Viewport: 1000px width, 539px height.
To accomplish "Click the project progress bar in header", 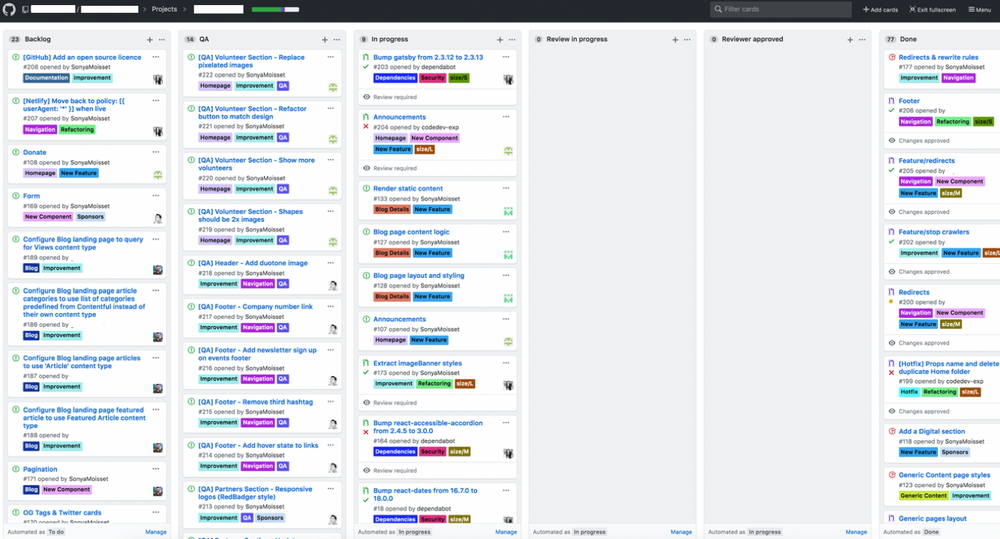I will point(275,9).
